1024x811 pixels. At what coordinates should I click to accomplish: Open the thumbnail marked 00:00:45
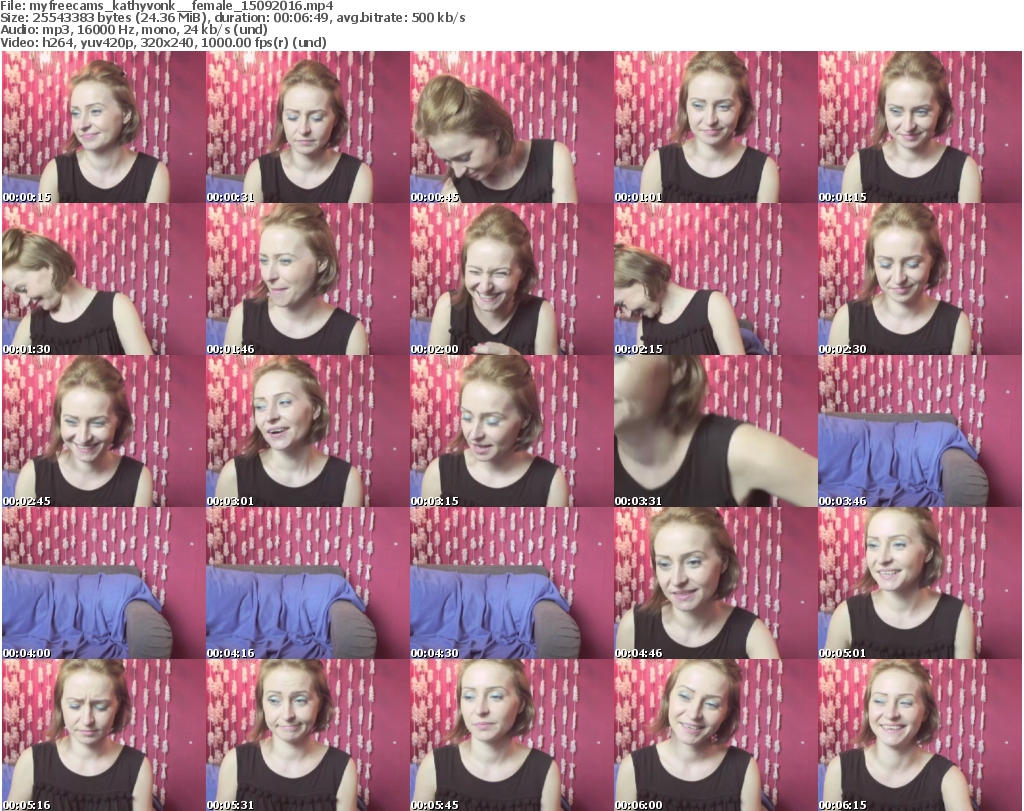(510, 128)
